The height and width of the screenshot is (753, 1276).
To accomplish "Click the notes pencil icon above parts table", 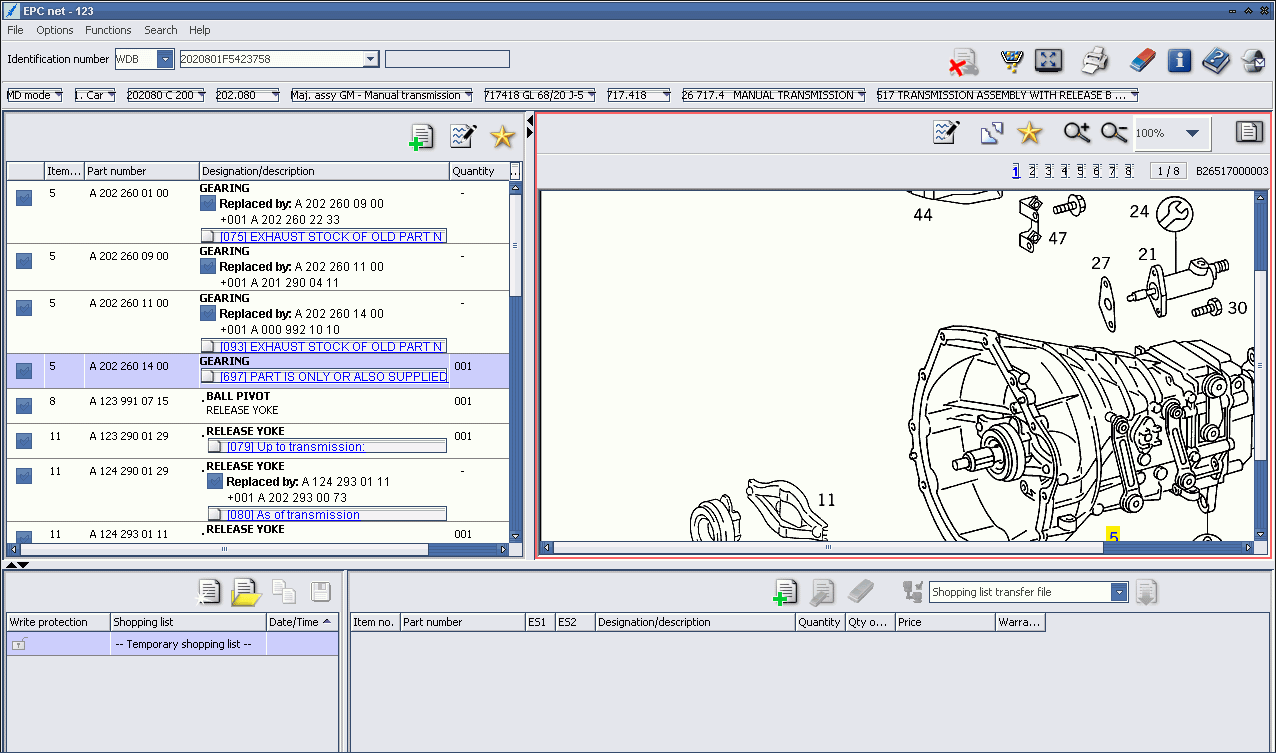I will [463, 136].
